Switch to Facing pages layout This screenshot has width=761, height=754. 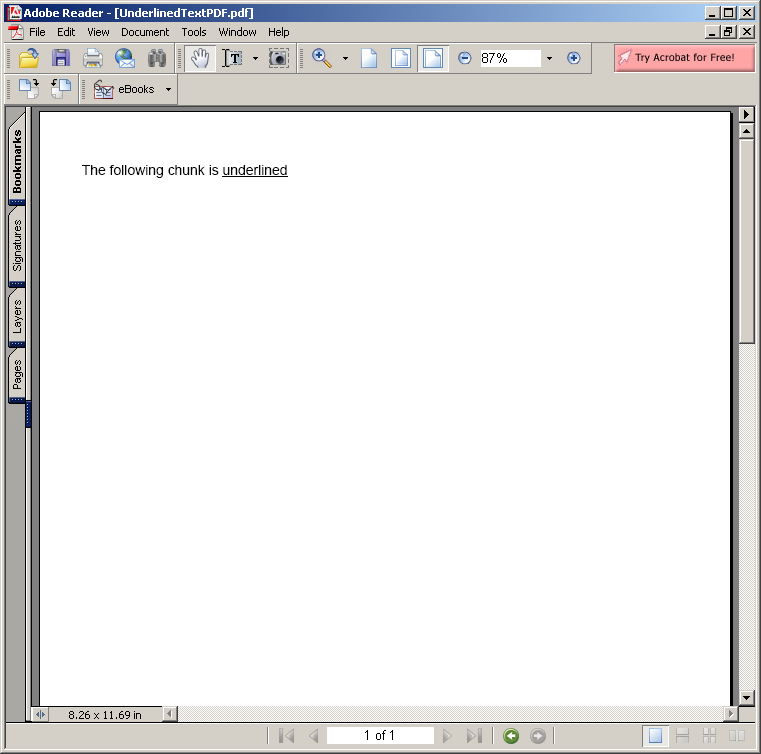tap(737, 736)
